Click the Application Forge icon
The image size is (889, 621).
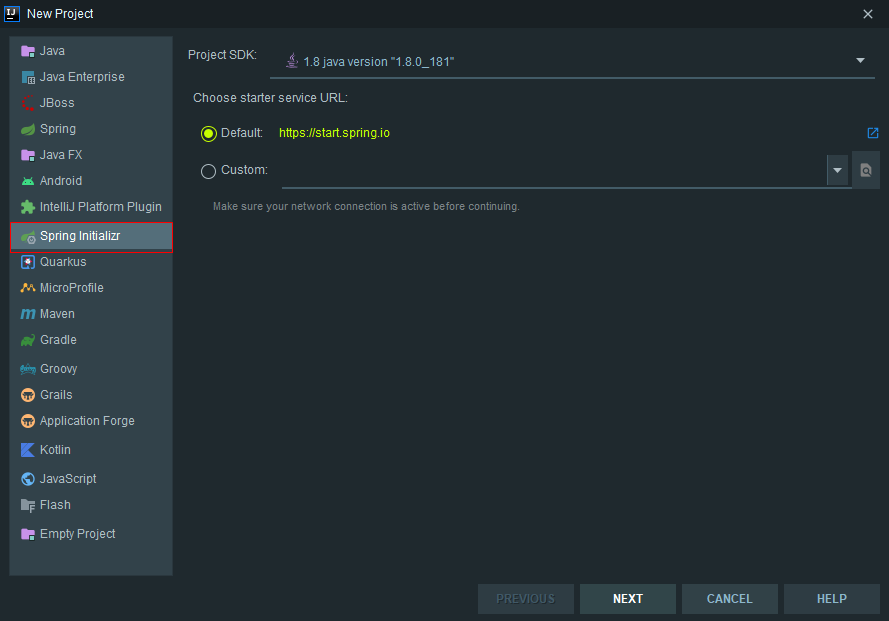[x=28, y=421]
